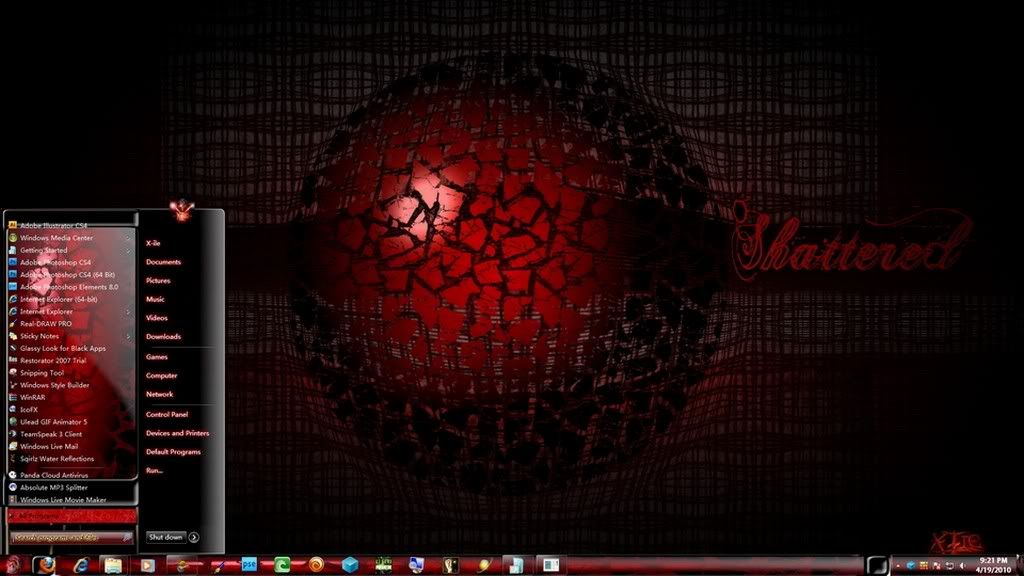Open Panda Cloud Antivirus
The width and height of the screenshot is (1024, 576).
click(54, 475)
